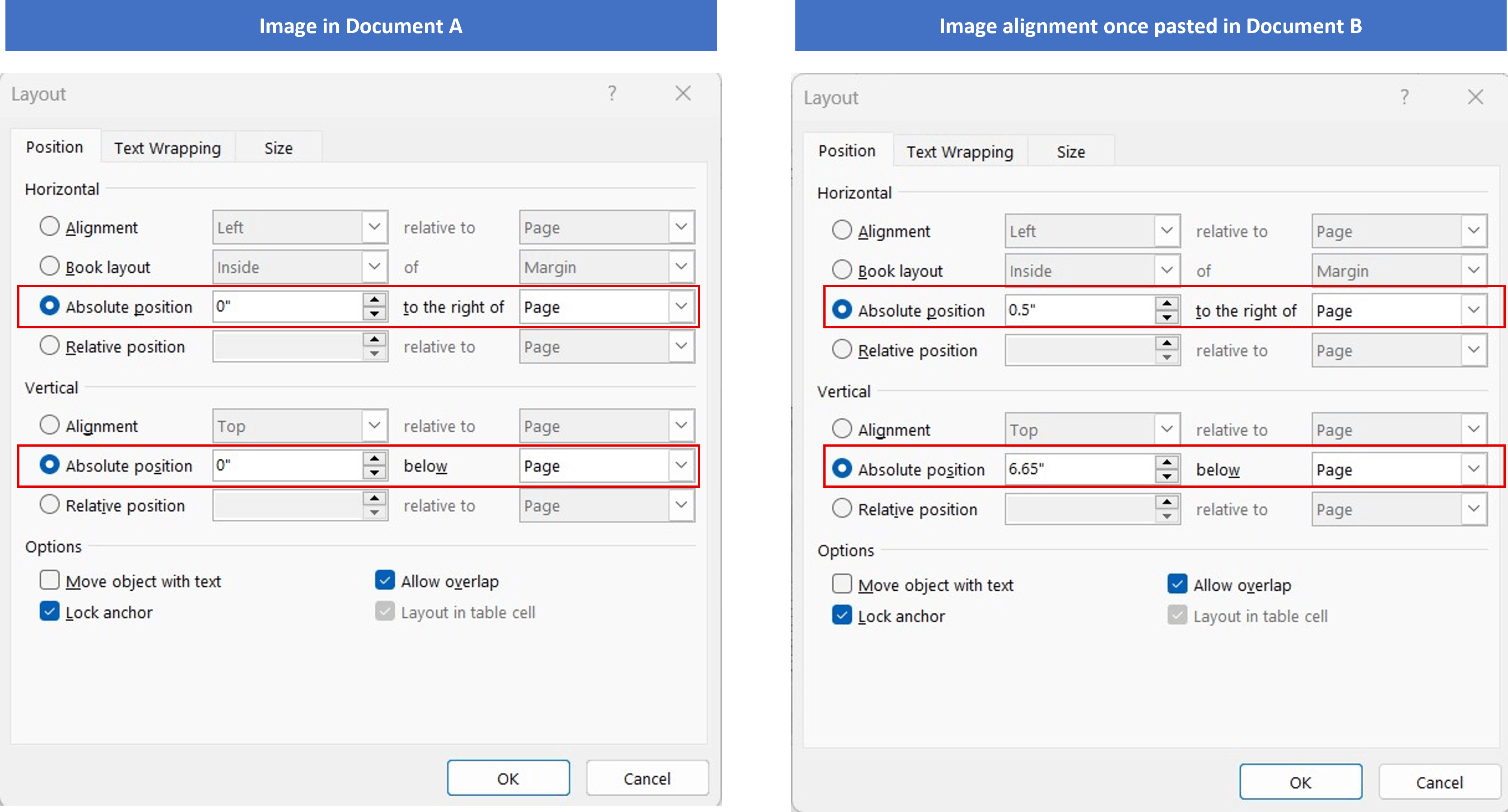The height and width of the screenshot is (812, 1508).
Task: Increase horizontal absolute position in Document A dialog
Action: coord(374,299)
